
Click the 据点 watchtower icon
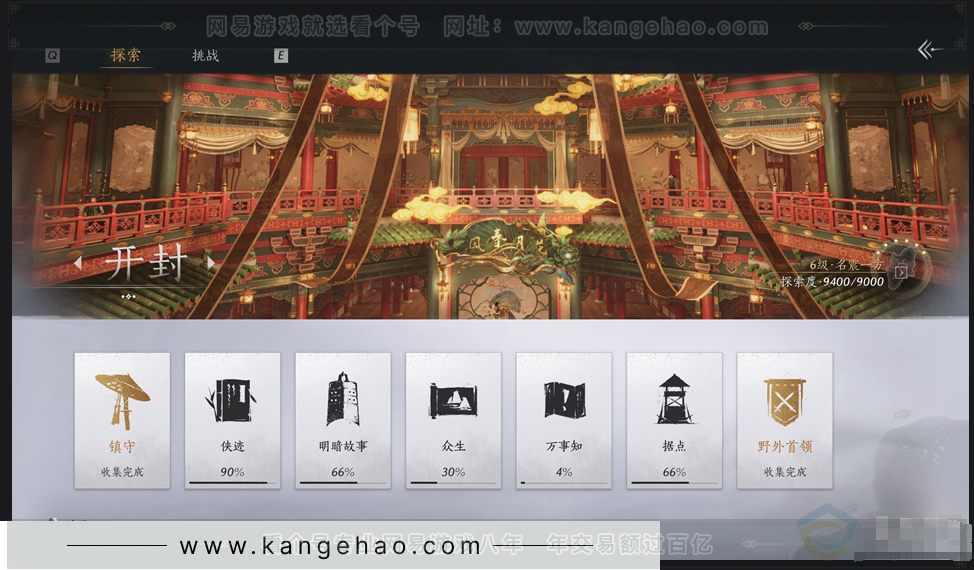pyautogui.click(x=674, y=399)
